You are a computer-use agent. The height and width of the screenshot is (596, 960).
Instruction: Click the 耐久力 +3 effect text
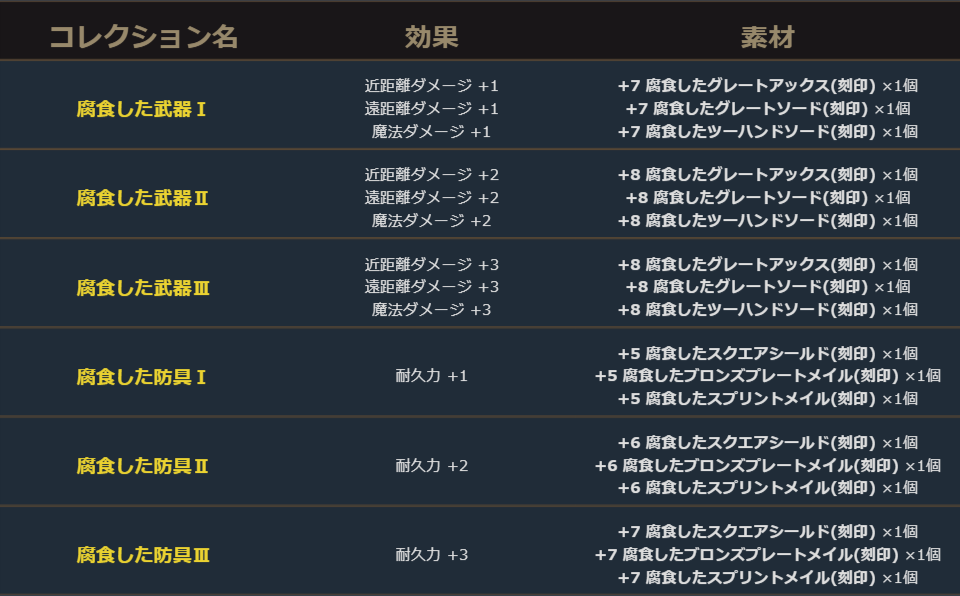(x=431, y=554)
